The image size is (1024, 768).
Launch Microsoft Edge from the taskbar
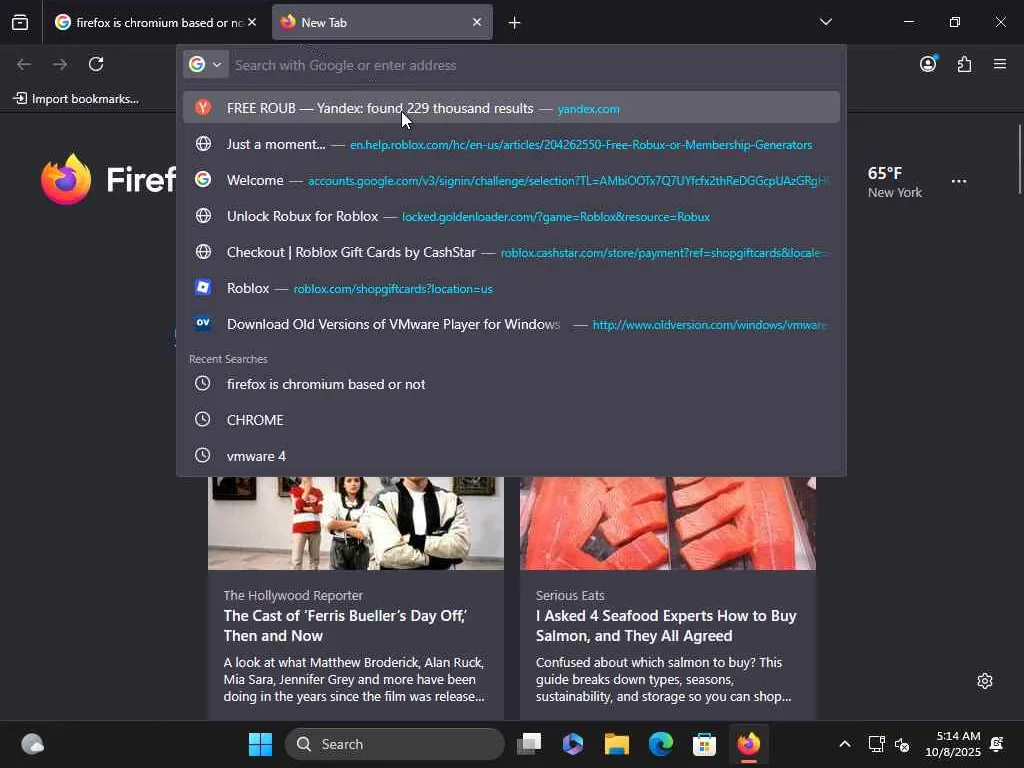(x=661, y=744)
